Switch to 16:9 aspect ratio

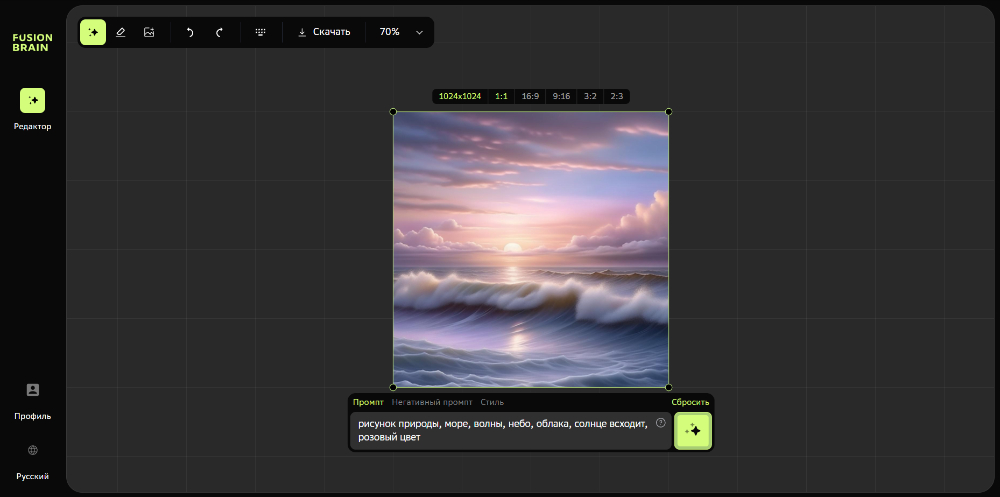point(530,97)
